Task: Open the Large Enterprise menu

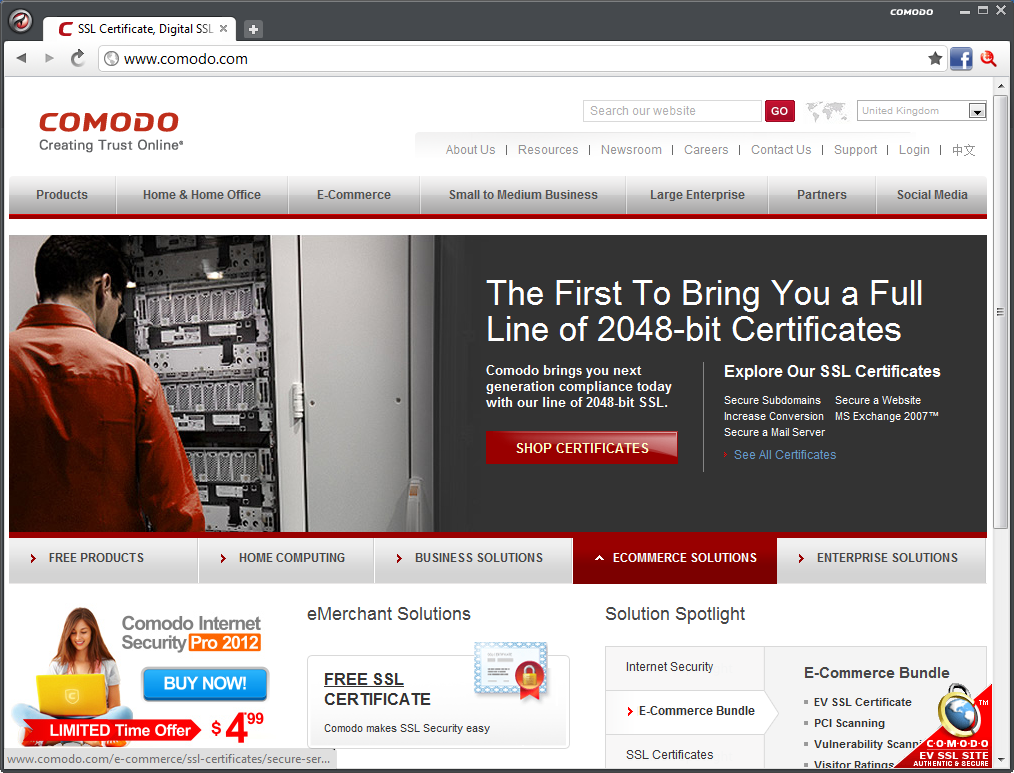Action: coord(697,195)
